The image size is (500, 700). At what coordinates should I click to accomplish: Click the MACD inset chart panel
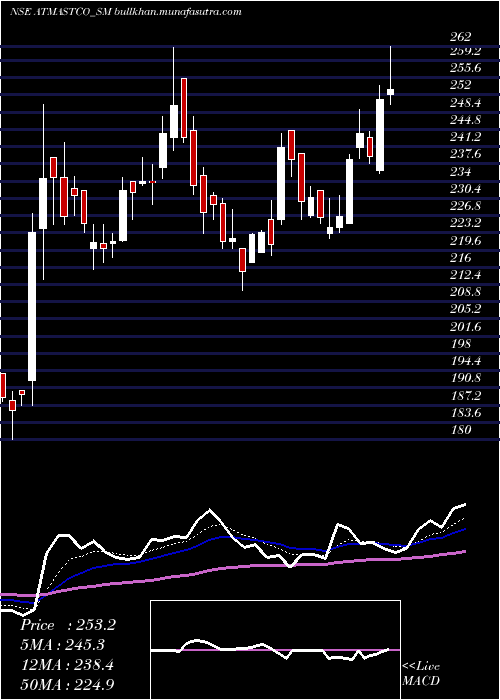275,650
